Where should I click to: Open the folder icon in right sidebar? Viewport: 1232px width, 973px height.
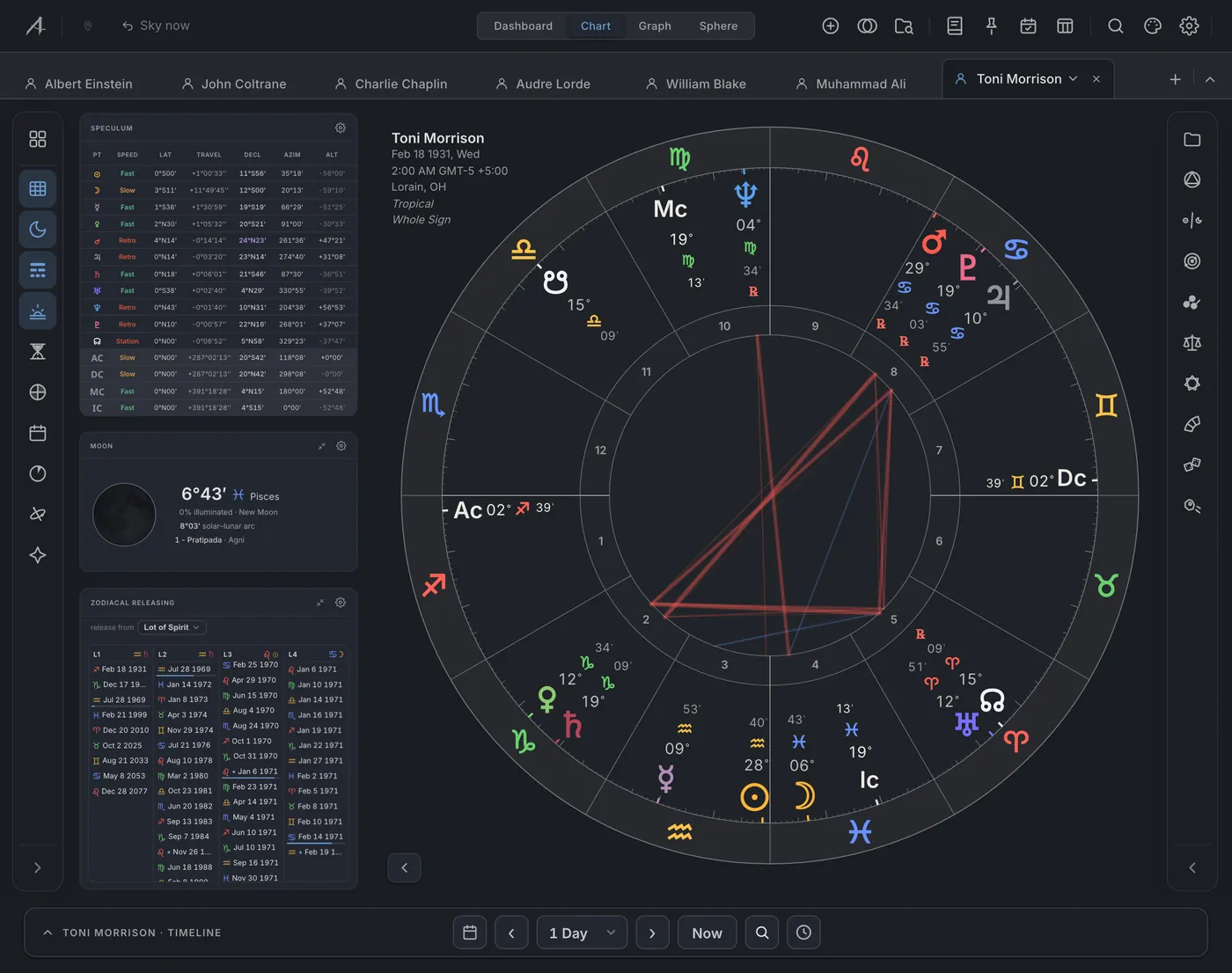click(1192, 139)
